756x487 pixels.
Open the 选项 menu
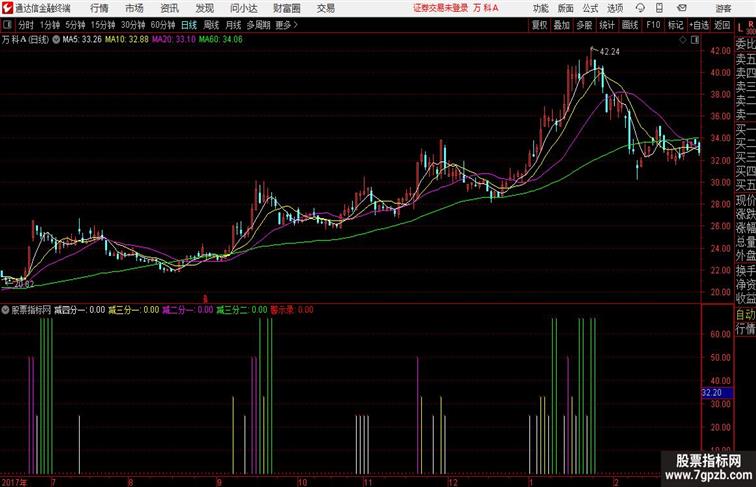click(615, 8)
